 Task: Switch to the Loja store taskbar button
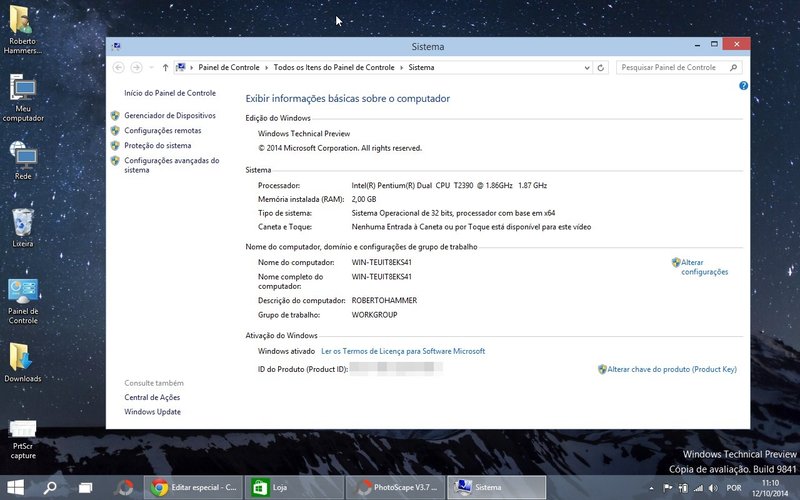coord(293,488)
